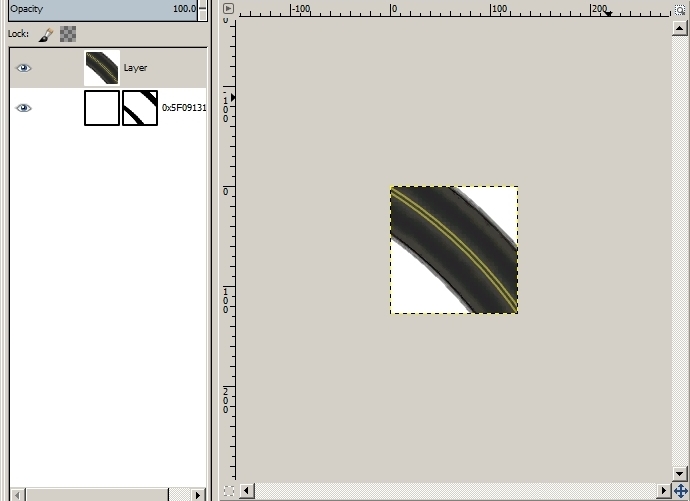Toggle lock alpha channel checkerboard icon
Screen dimensions: 690x501
(68, 34)
